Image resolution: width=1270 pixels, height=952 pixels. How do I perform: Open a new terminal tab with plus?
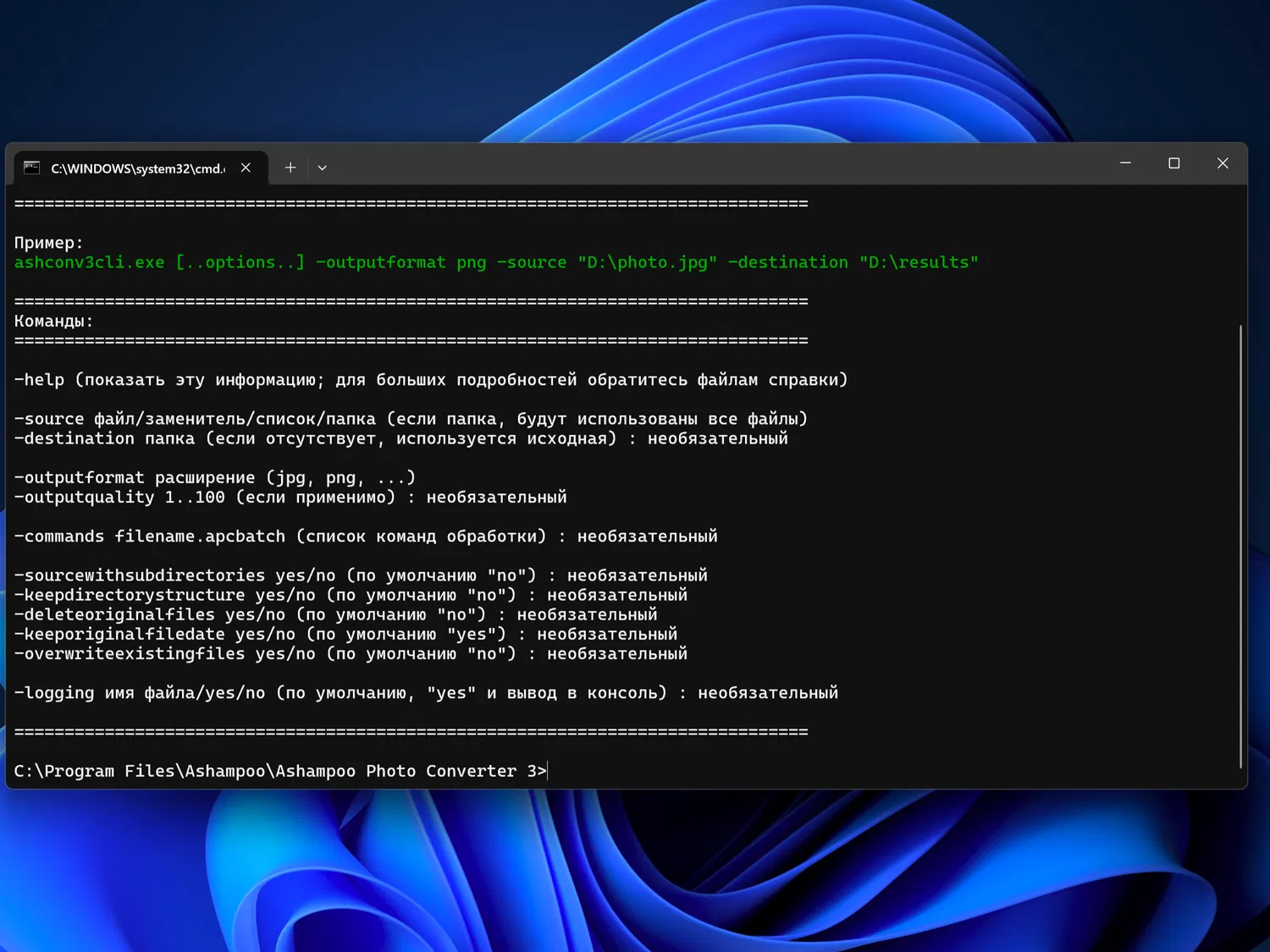coord(290,168)
